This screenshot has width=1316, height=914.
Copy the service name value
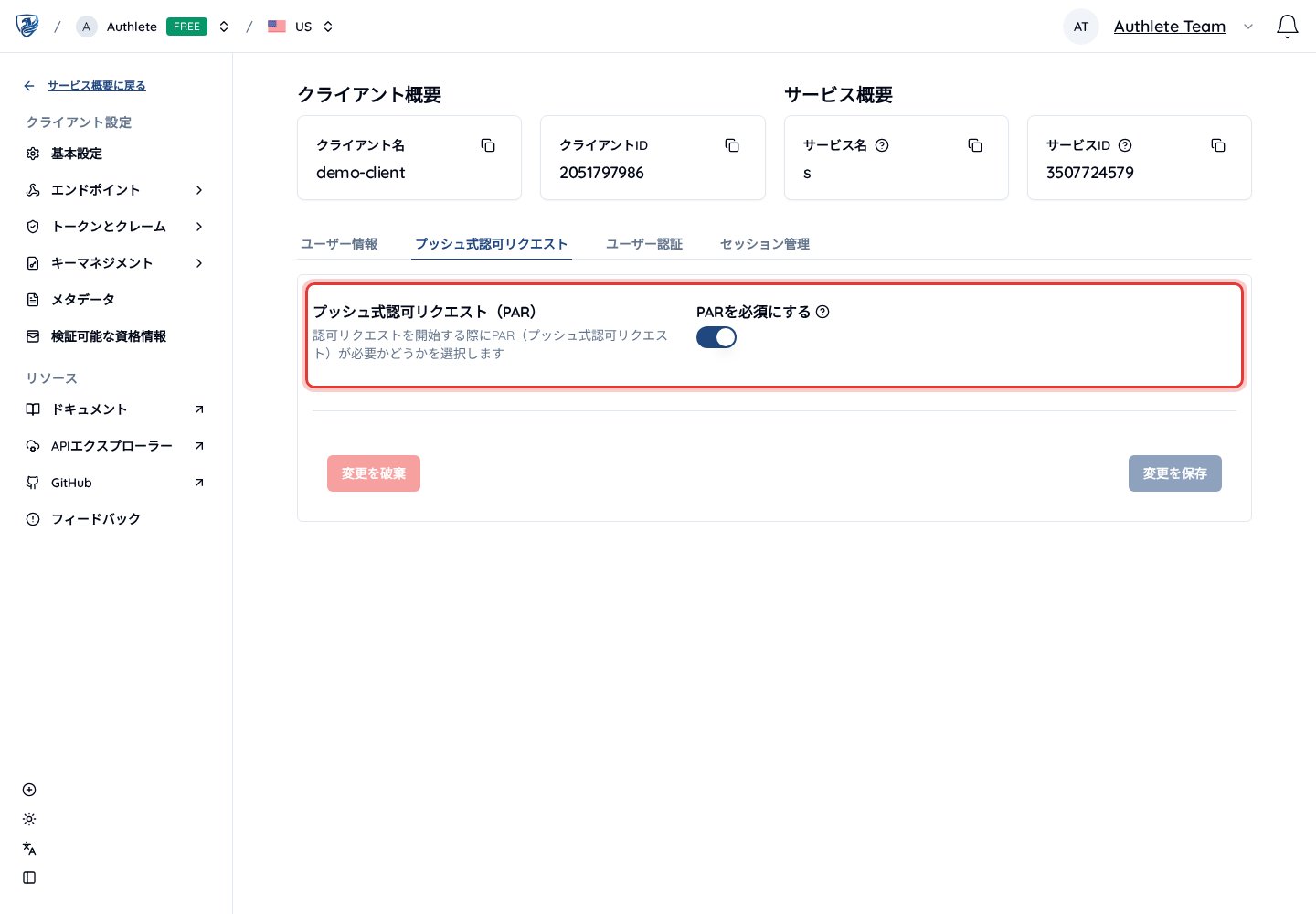pyautogui.click(x=975, y=145)
